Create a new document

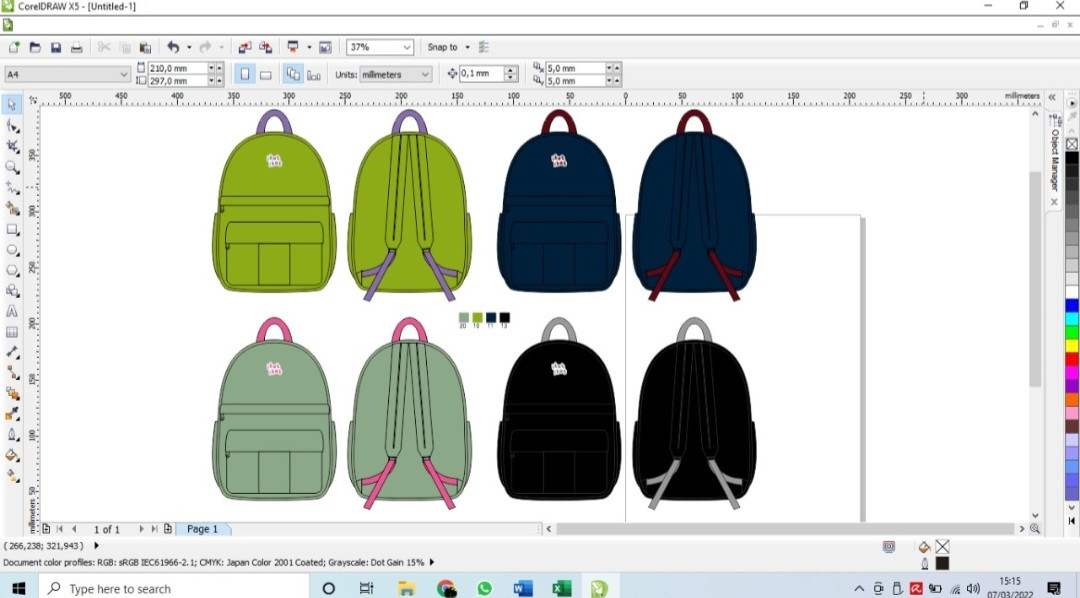click(x=14, y=47)
